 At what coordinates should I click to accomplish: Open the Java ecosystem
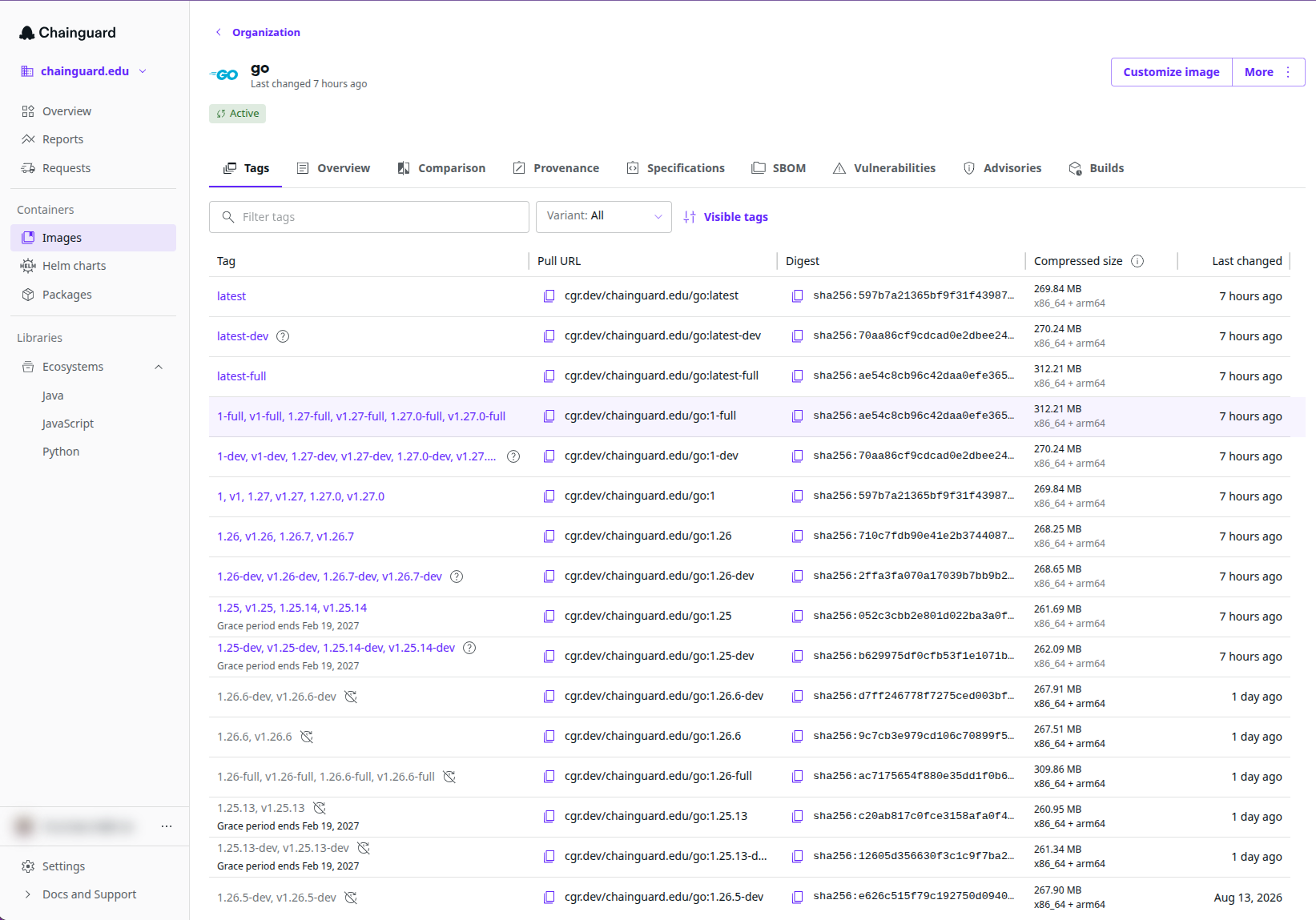click(x=53, y=396)
